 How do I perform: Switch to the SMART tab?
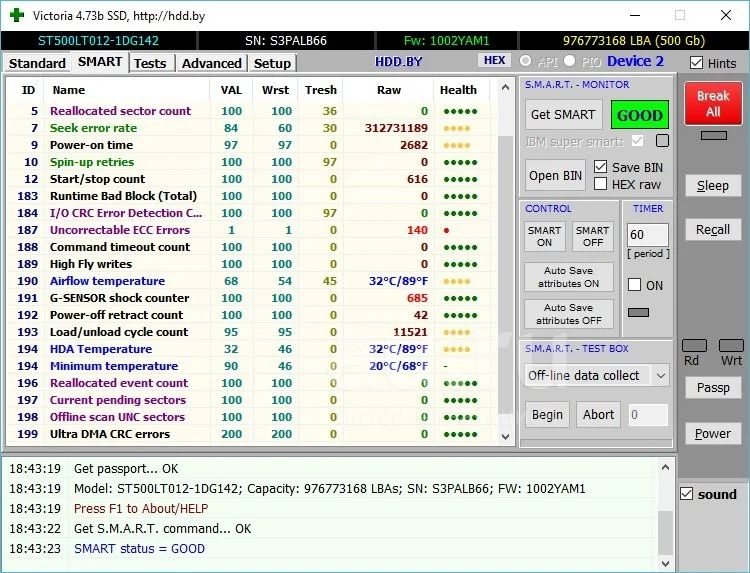[x=100, y=62]
